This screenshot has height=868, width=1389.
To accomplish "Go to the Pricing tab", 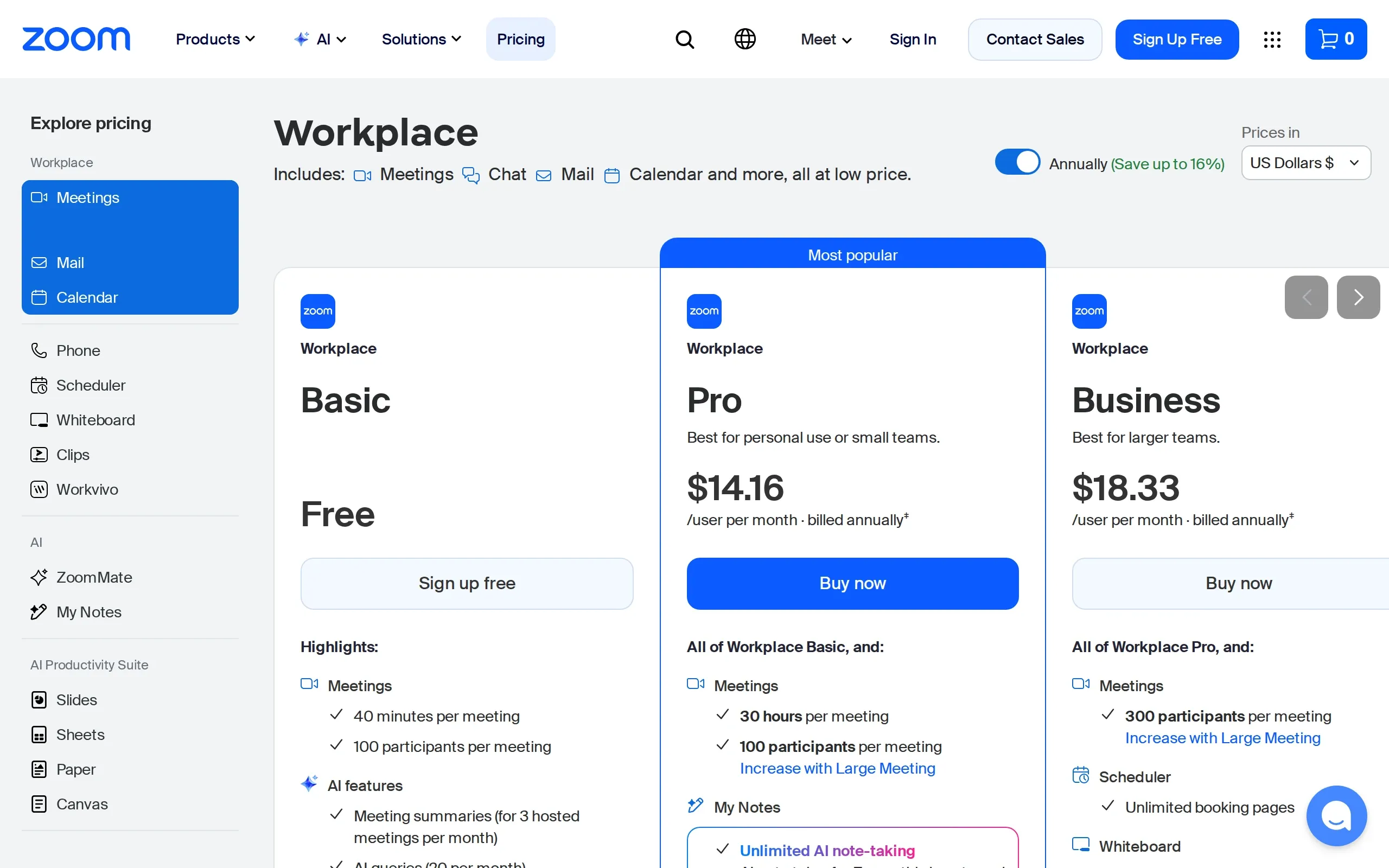I will (x=520, y=39).
